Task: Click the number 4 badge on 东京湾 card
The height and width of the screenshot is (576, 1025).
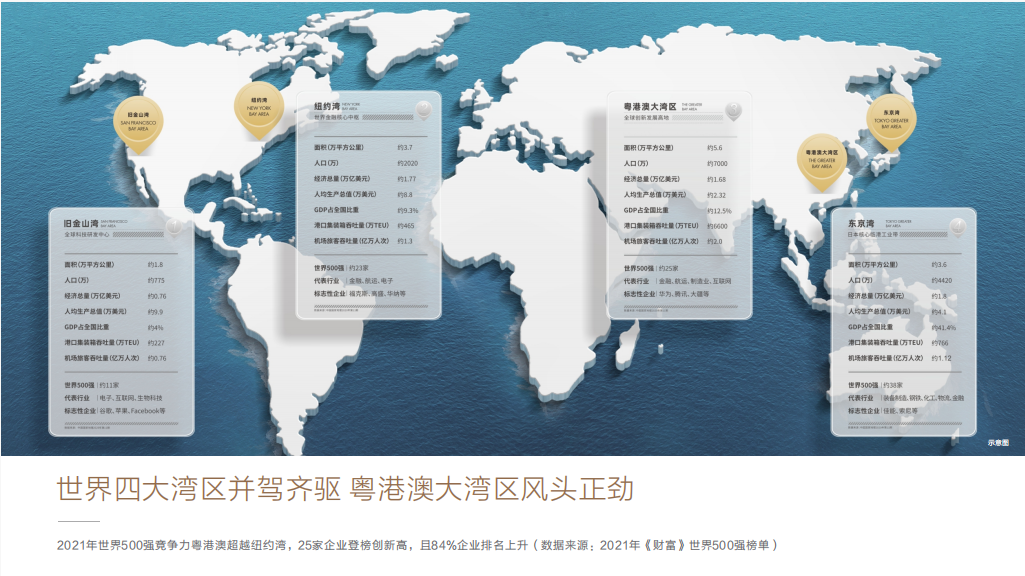Action: click(958, 227)
